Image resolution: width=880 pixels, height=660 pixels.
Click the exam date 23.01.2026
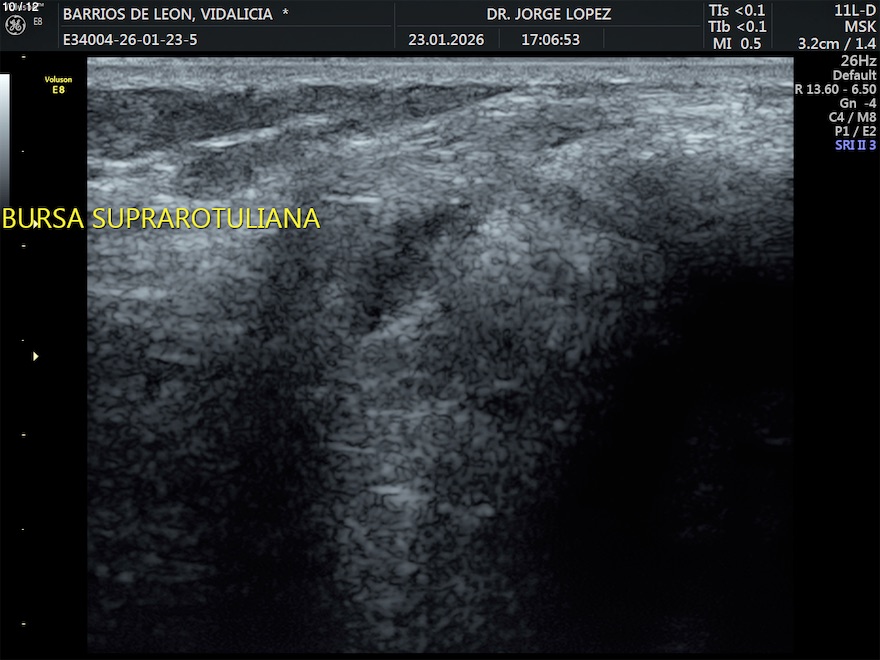[444, 40]
